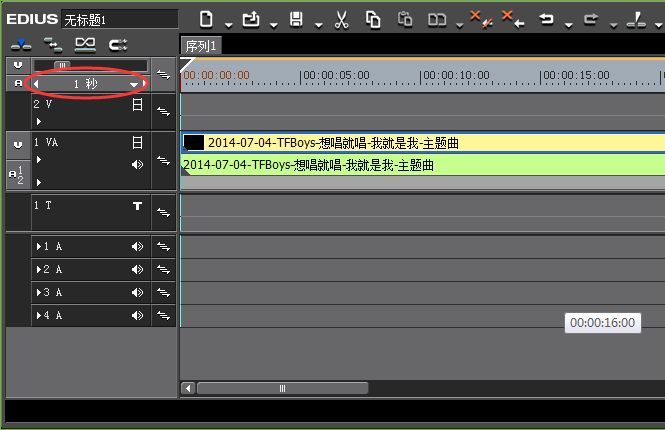The height and width of the screenshot is (430, 665).
Task: Toggle sync-lock on the 1 T track
Action: tap(164, 213)
